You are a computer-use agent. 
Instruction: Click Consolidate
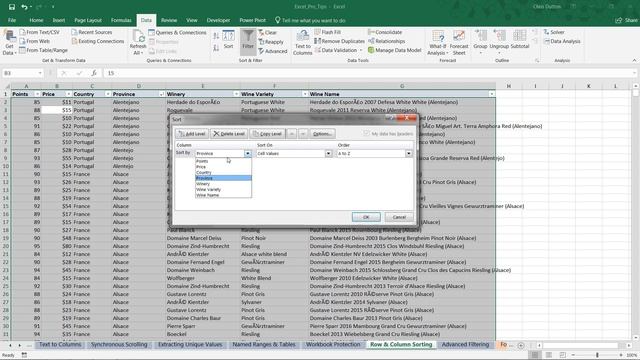pos(385,32)
